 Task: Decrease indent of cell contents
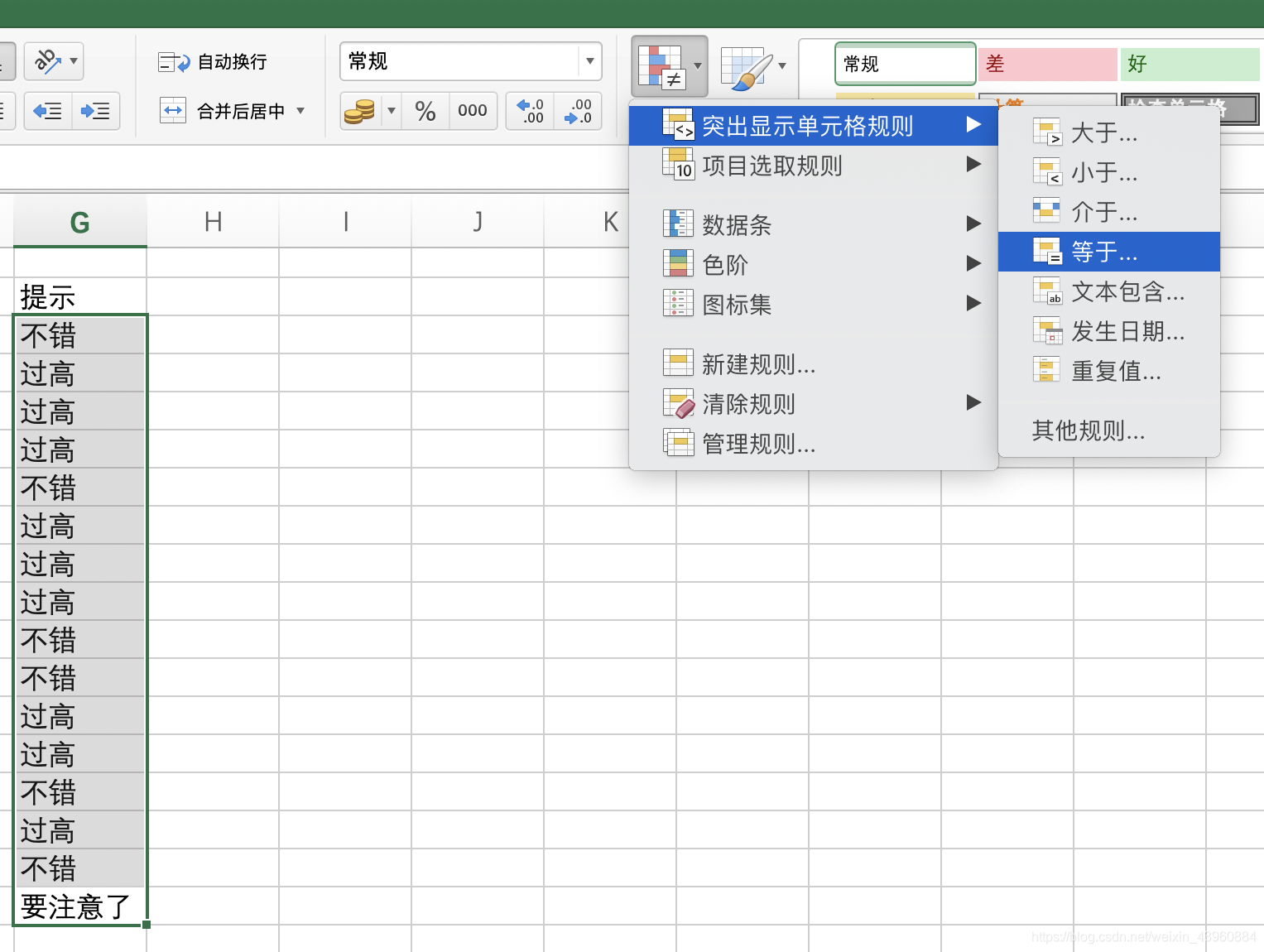[48, 111]
